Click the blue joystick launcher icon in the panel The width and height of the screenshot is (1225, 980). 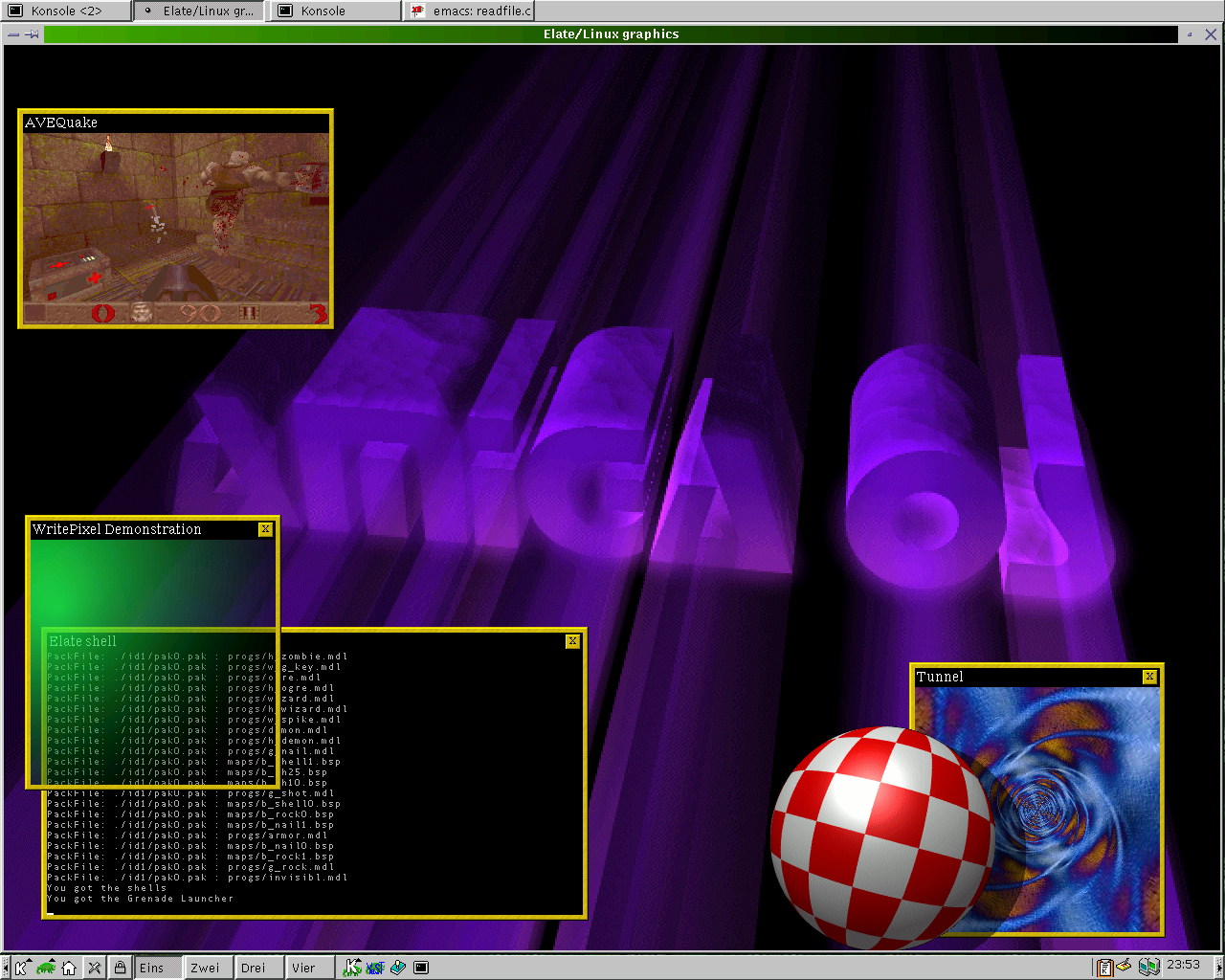tap(398, 968)
